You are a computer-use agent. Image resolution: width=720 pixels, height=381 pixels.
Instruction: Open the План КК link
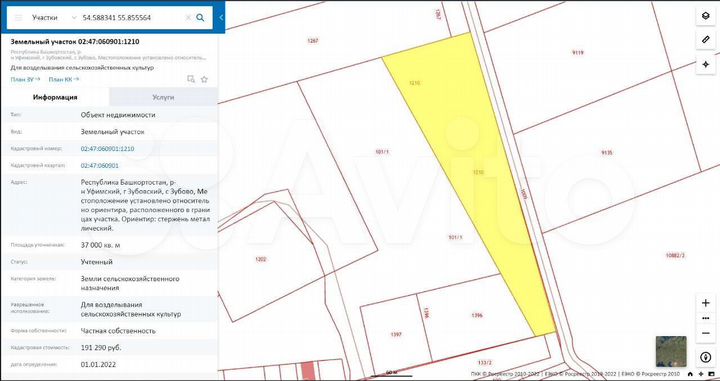(63, 79)
